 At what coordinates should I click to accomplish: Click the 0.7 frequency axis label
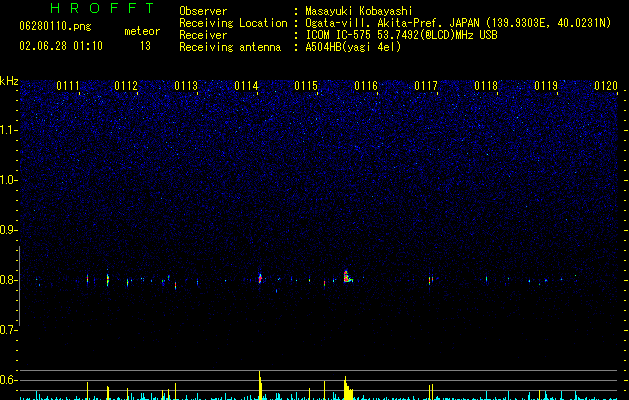point(9,330)
